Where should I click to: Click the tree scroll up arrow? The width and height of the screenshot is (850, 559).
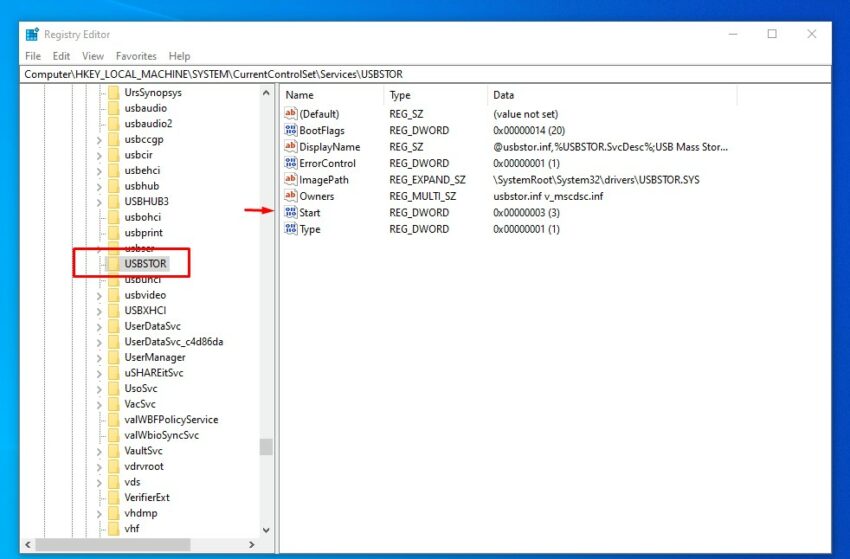point(266,93)
